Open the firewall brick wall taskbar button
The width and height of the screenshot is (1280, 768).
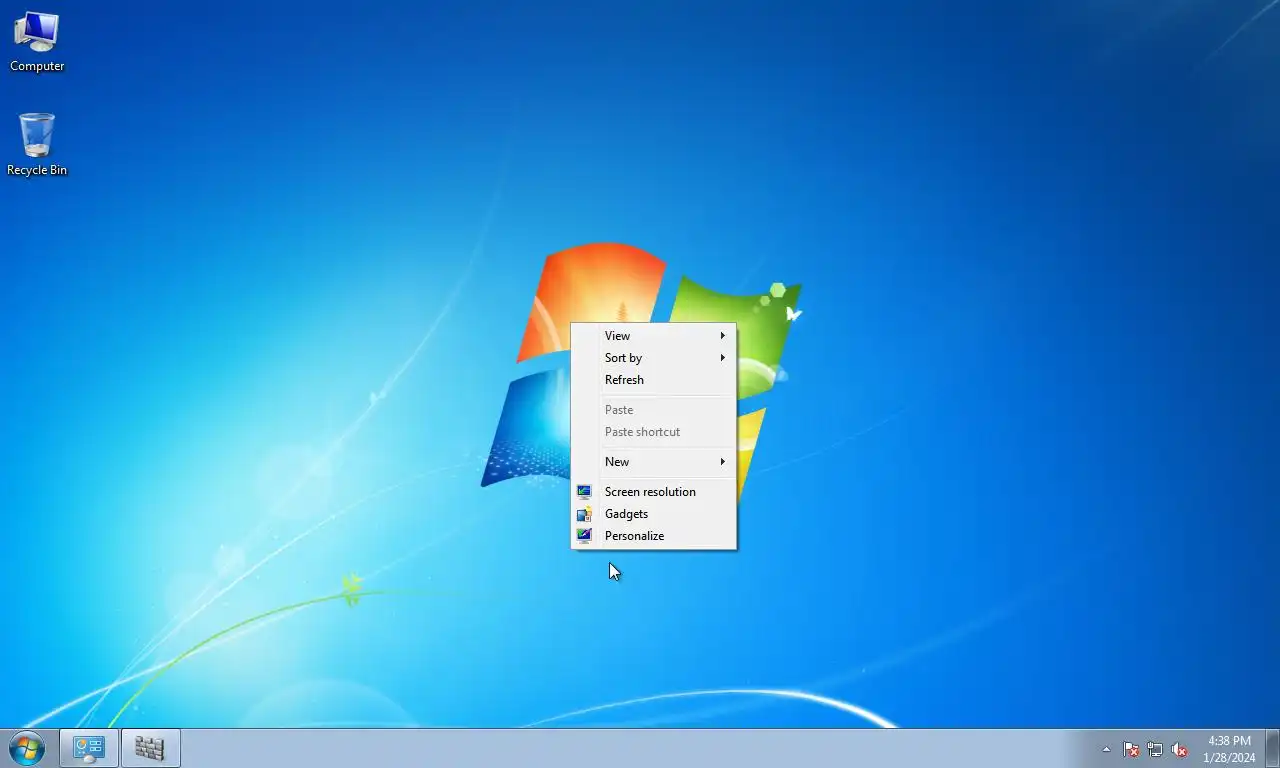(150, 748)
